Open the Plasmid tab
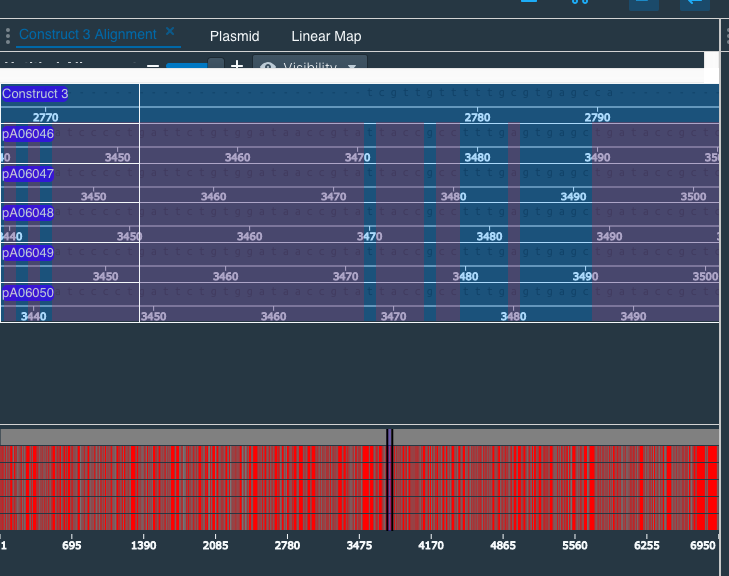The width and height of the screenshot is (729, 576). coord(234,36)
